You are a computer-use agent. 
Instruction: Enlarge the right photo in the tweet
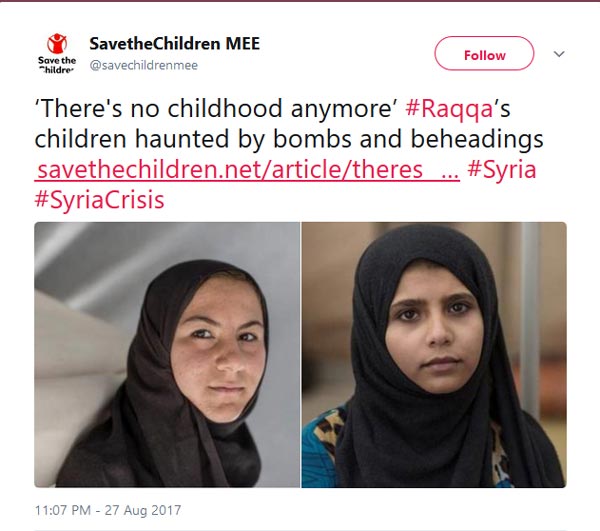click(434, 354)
